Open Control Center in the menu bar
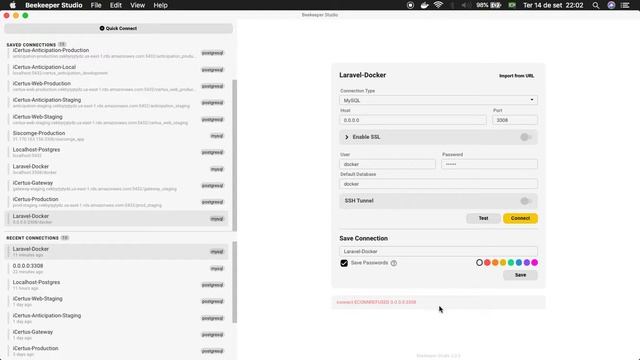The width and height of the screenshot is (640, 360). tap(625, 5)
